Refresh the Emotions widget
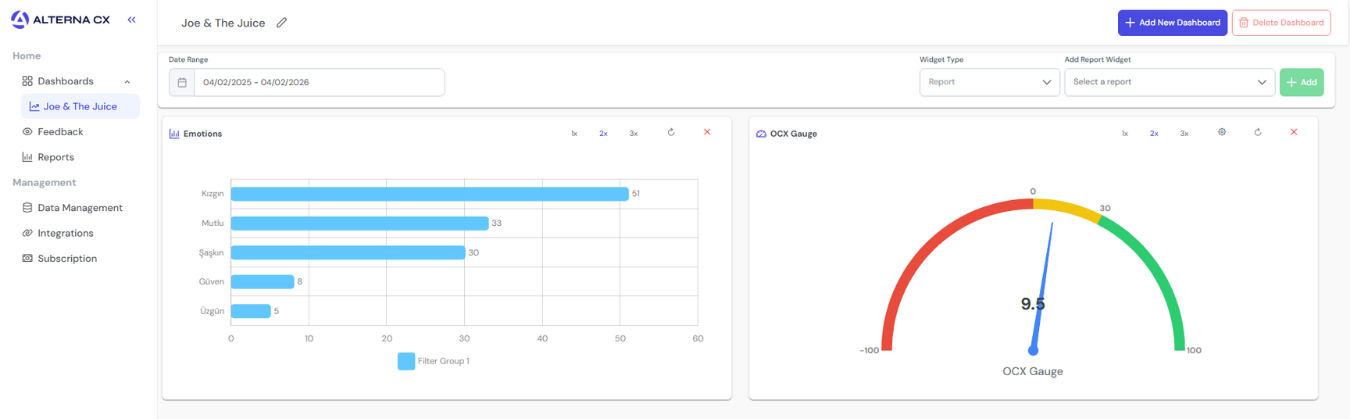Viewport: 1350px width, 419px height. click(x=671, y=132)
